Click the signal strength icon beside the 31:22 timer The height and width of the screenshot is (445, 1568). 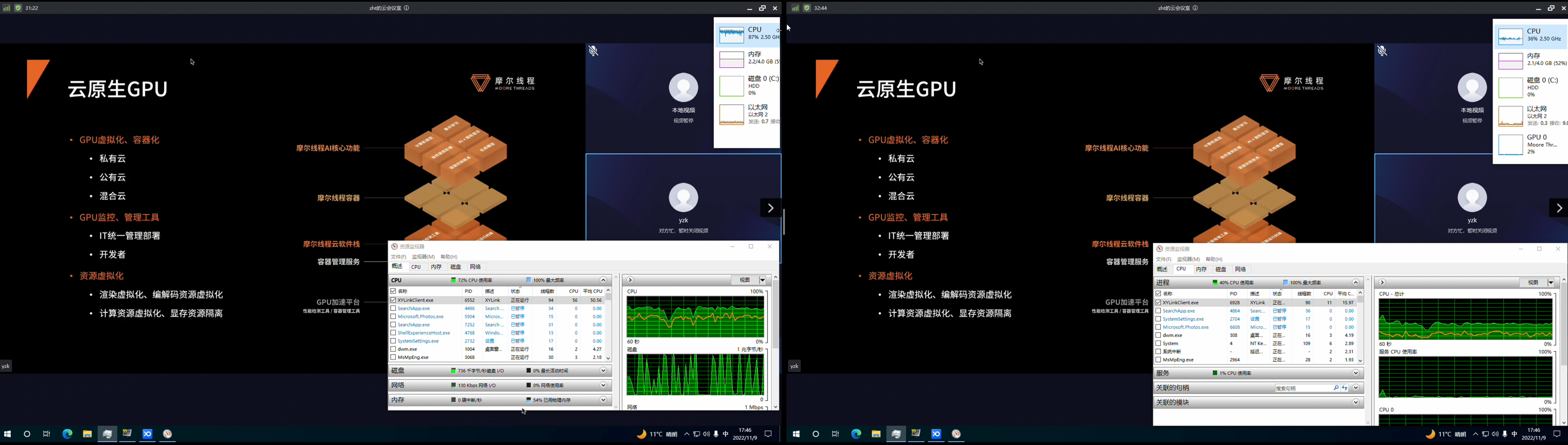[7, 8]
